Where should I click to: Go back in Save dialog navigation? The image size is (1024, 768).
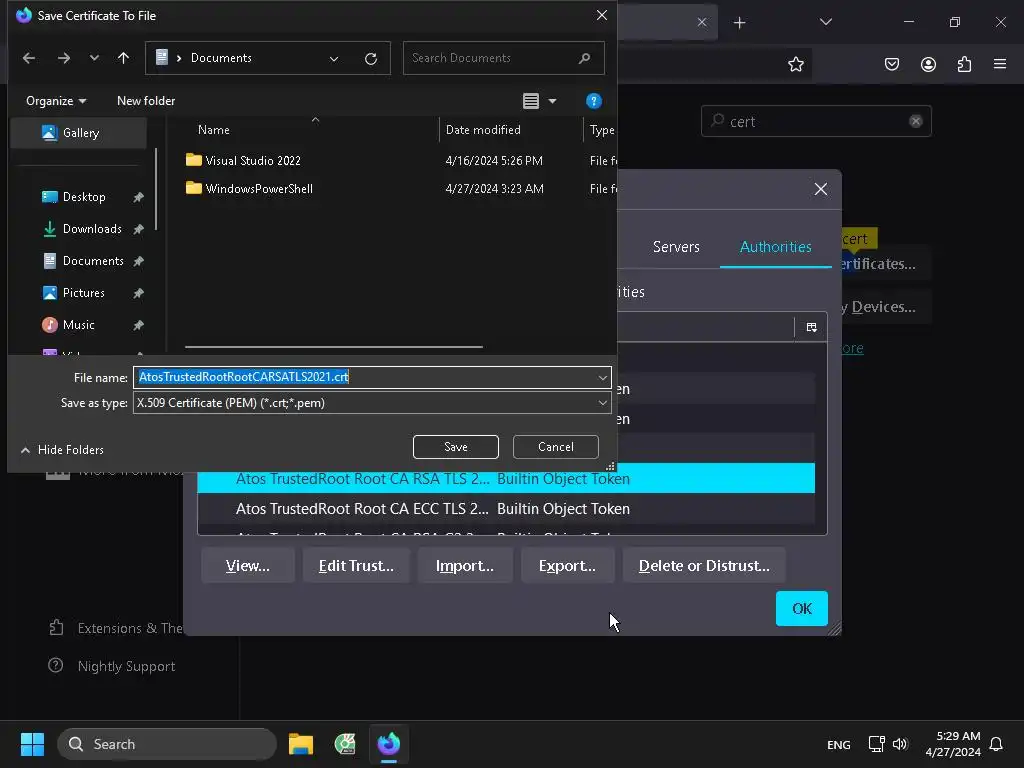[x=29, y=58]
